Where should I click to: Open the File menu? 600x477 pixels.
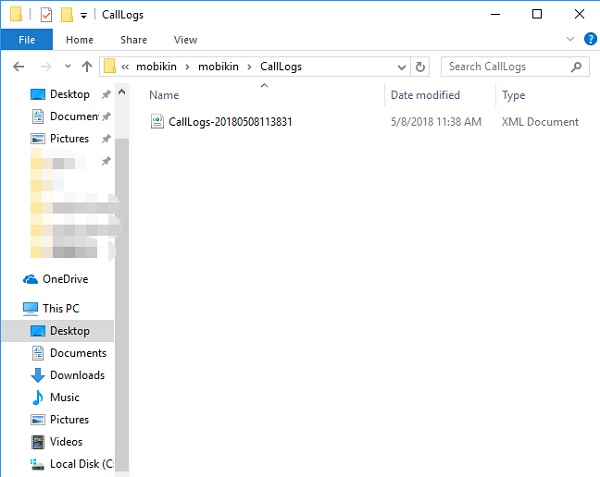[x=26, y=40]
